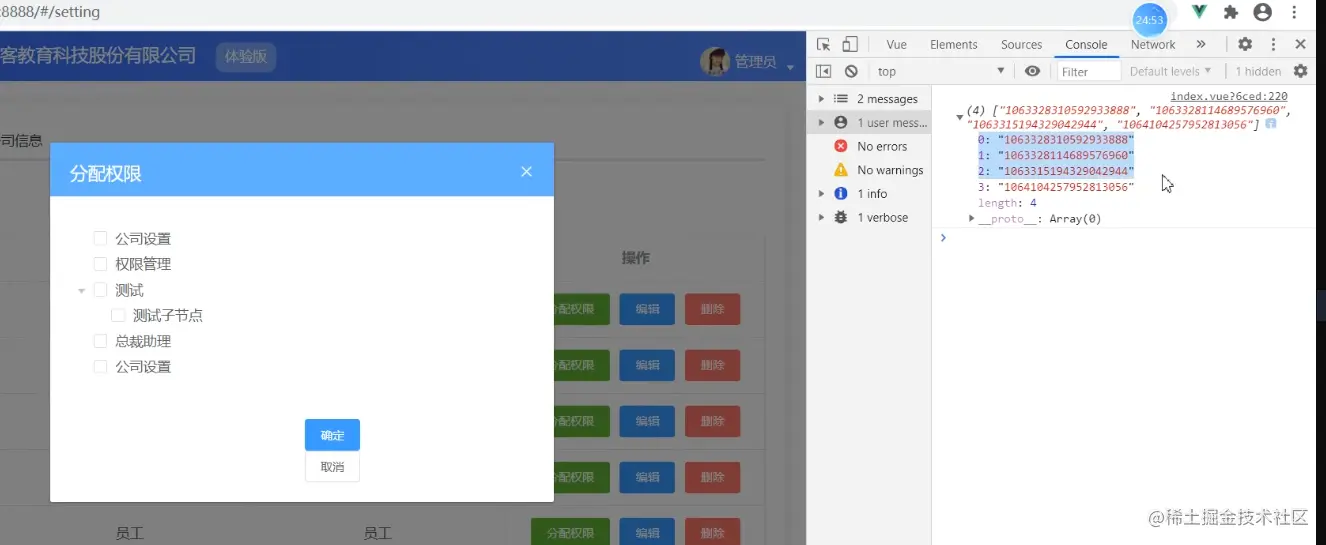1326x545 pixels.
Task: Open the 管理员 dropdown arrow
Action: [x=790, y=67]
